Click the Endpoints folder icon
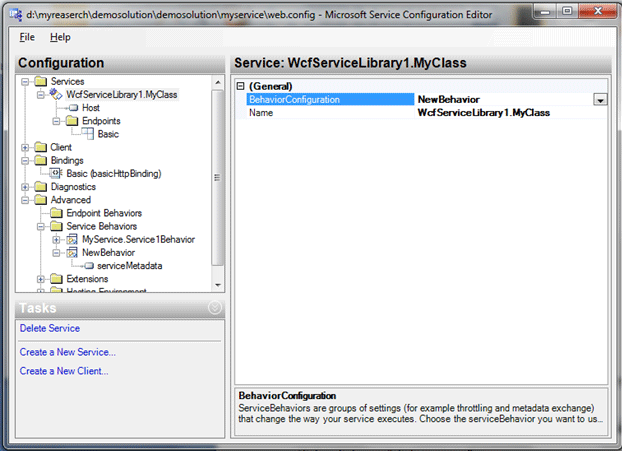 coord(72,121)
